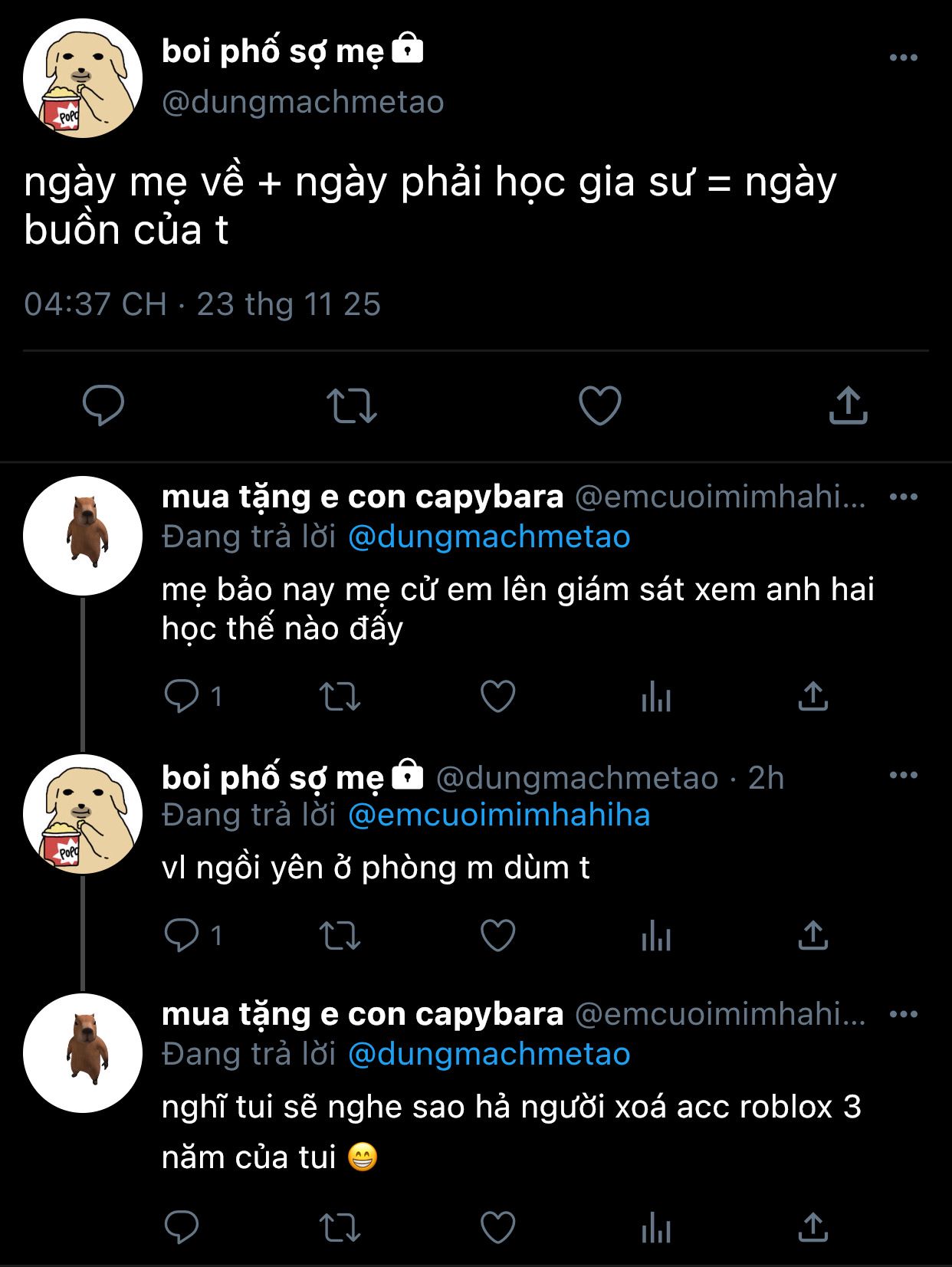Viewport: 952px width, 1267px height.
Task: Retweet the main tweet by boi phố sợ mẹ
Action: [x=352, y=405]
